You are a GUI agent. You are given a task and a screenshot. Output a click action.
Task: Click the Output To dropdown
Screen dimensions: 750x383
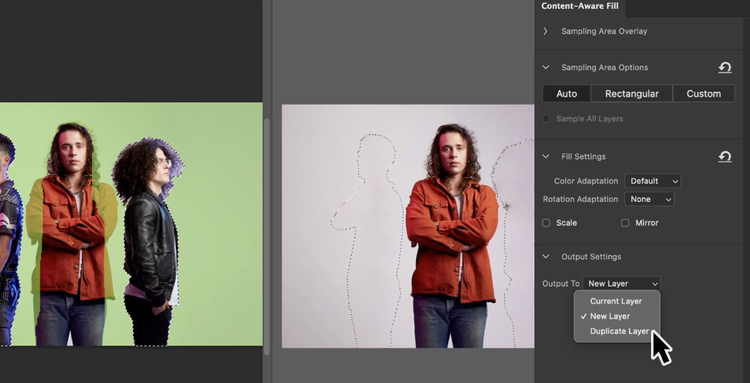tap(621, 284)
